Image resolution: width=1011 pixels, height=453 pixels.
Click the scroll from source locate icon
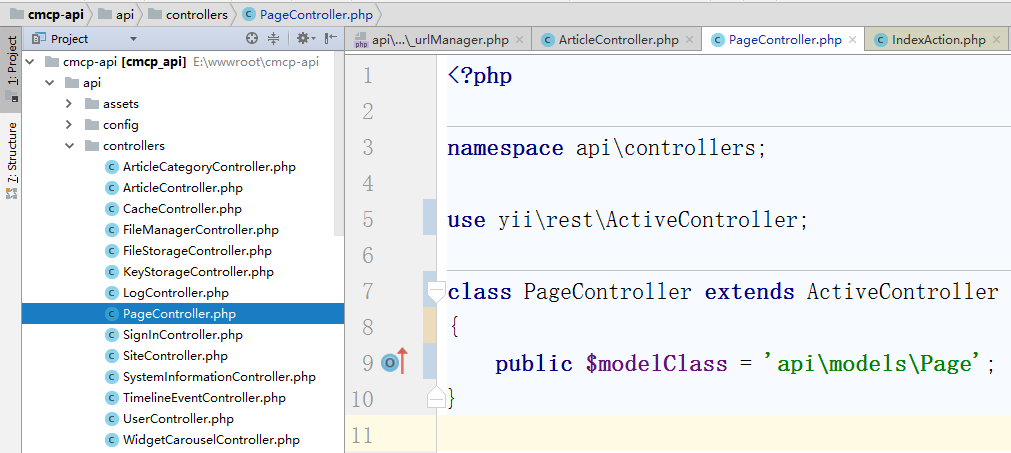pyautogui.click(x=252, y=39)
